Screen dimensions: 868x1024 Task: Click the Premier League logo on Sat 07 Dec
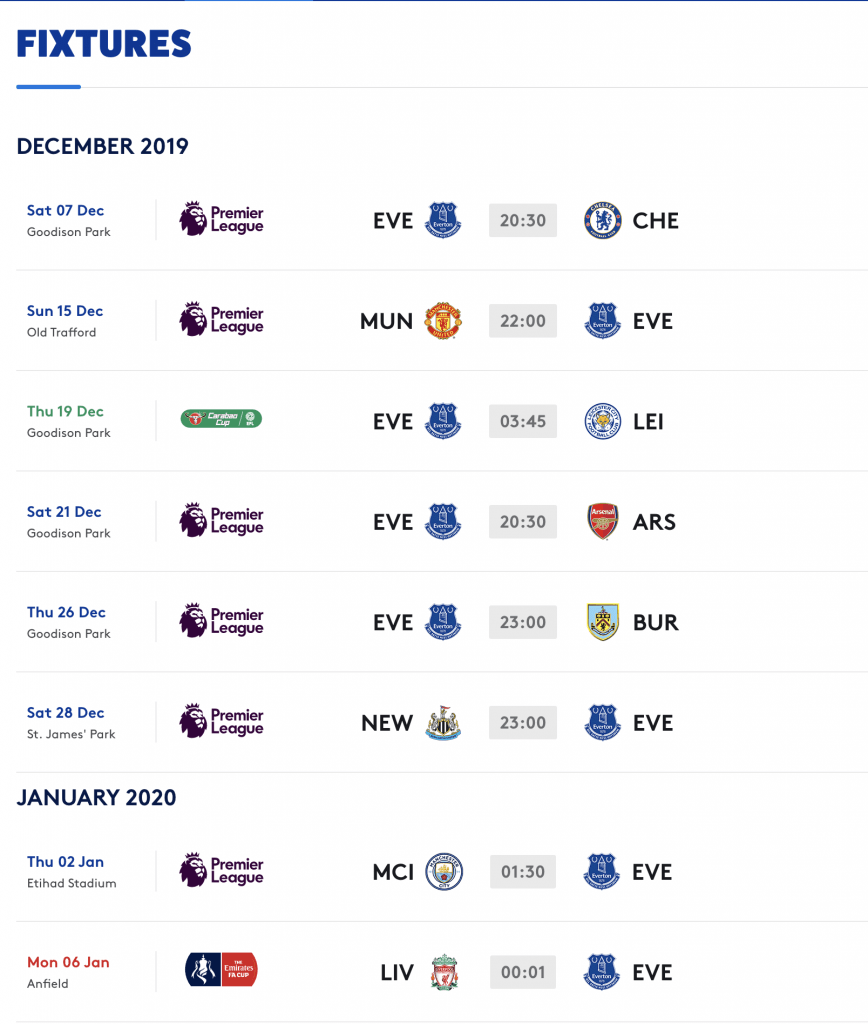(x=221, y=219)
